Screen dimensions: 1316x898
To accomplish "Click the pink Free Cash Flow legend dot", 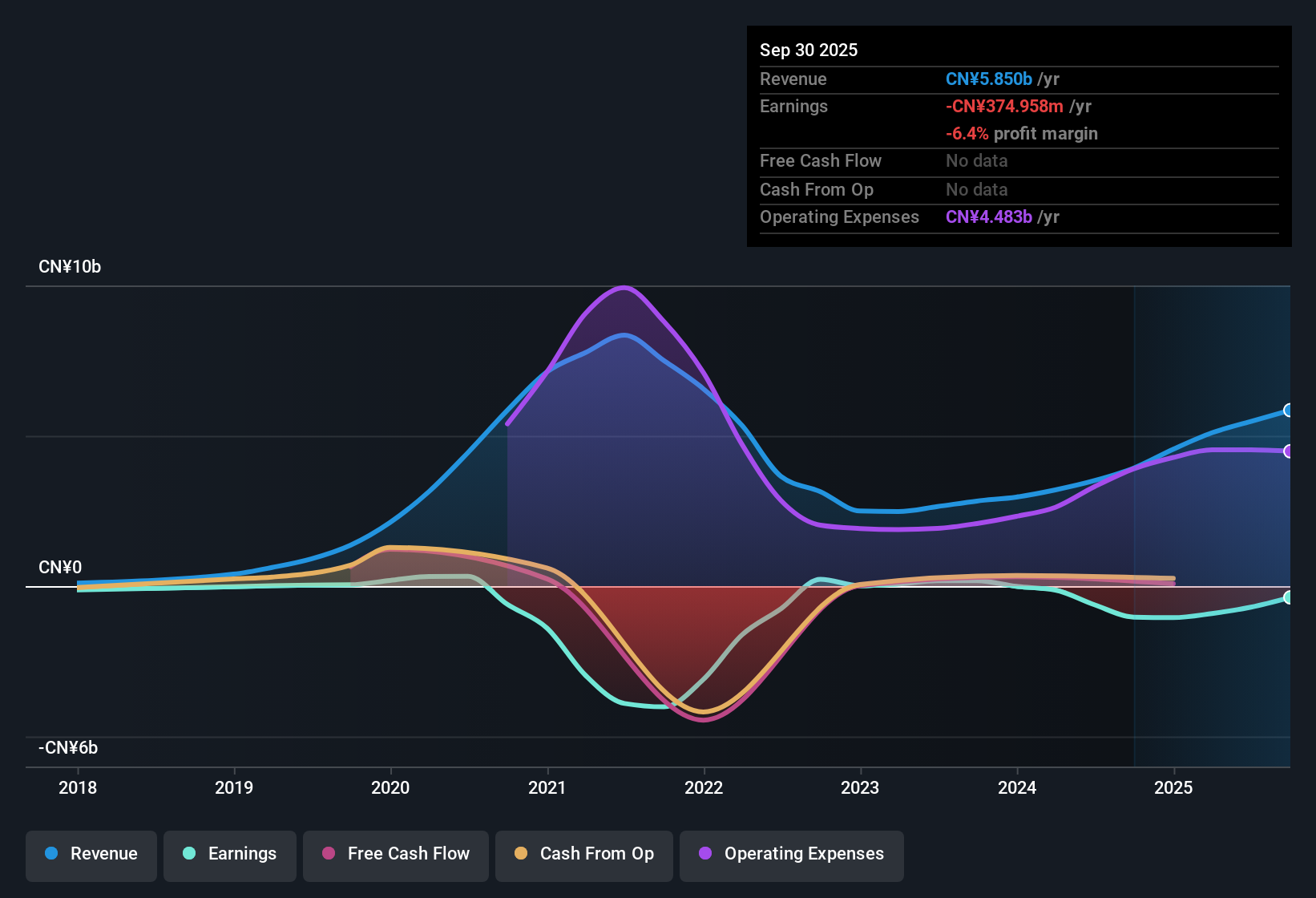I will 329,854.
